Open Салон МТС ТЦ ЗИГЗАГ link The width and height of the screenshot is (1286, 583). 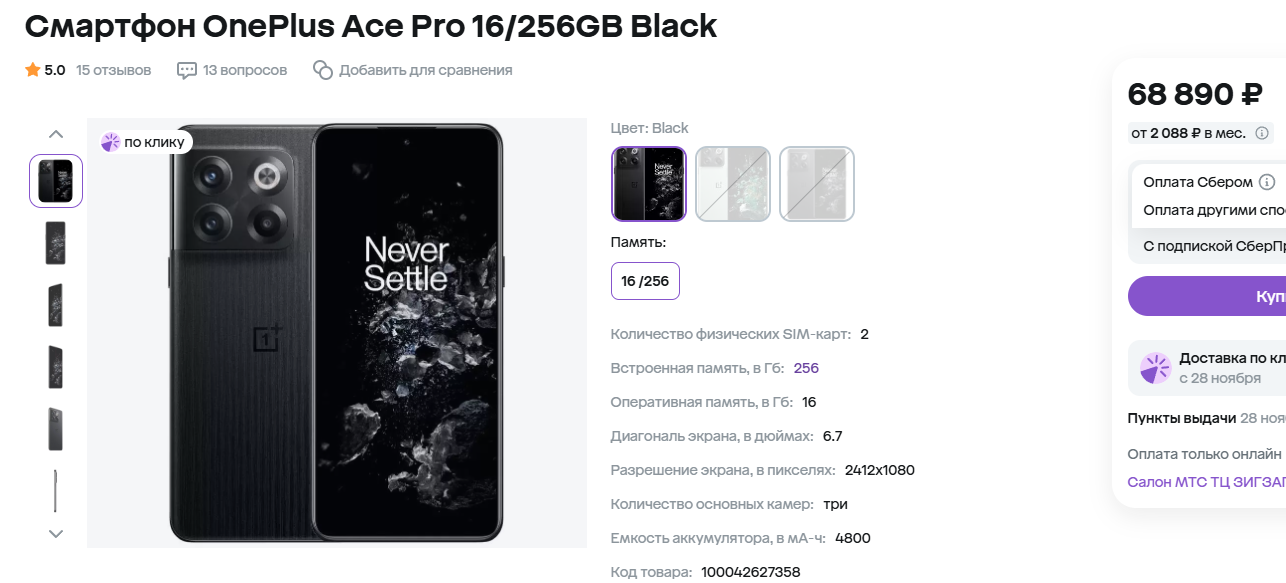(1205, 482)
